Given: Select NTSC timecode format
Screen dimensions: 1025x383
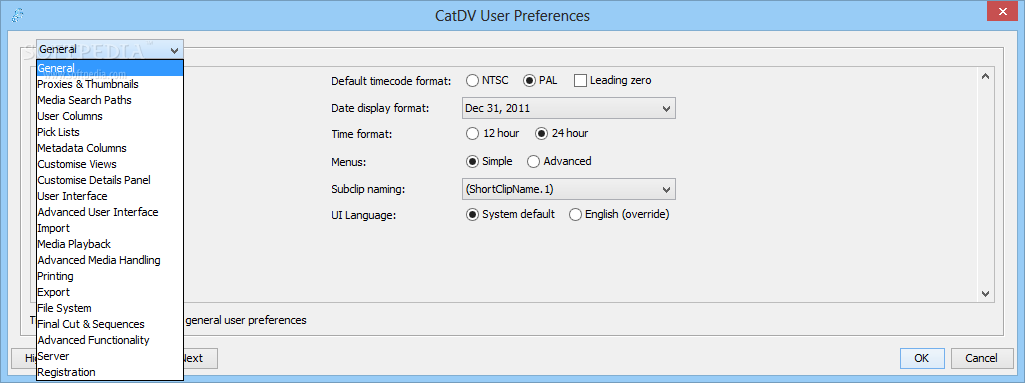Looking at the screenshot, I should [473, 80].
